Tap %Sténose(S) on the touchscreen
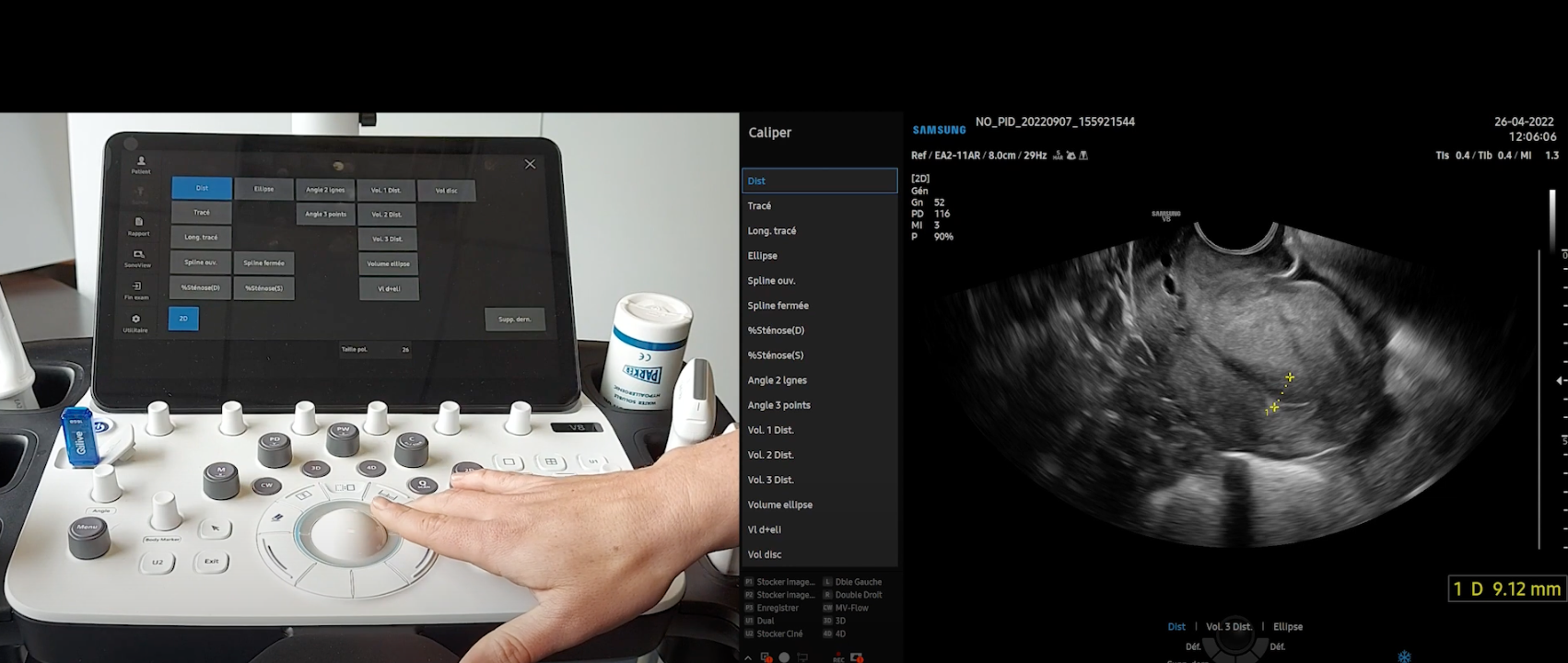The height and width of the screenshot is (663, 1568). [x=263, y=288]
